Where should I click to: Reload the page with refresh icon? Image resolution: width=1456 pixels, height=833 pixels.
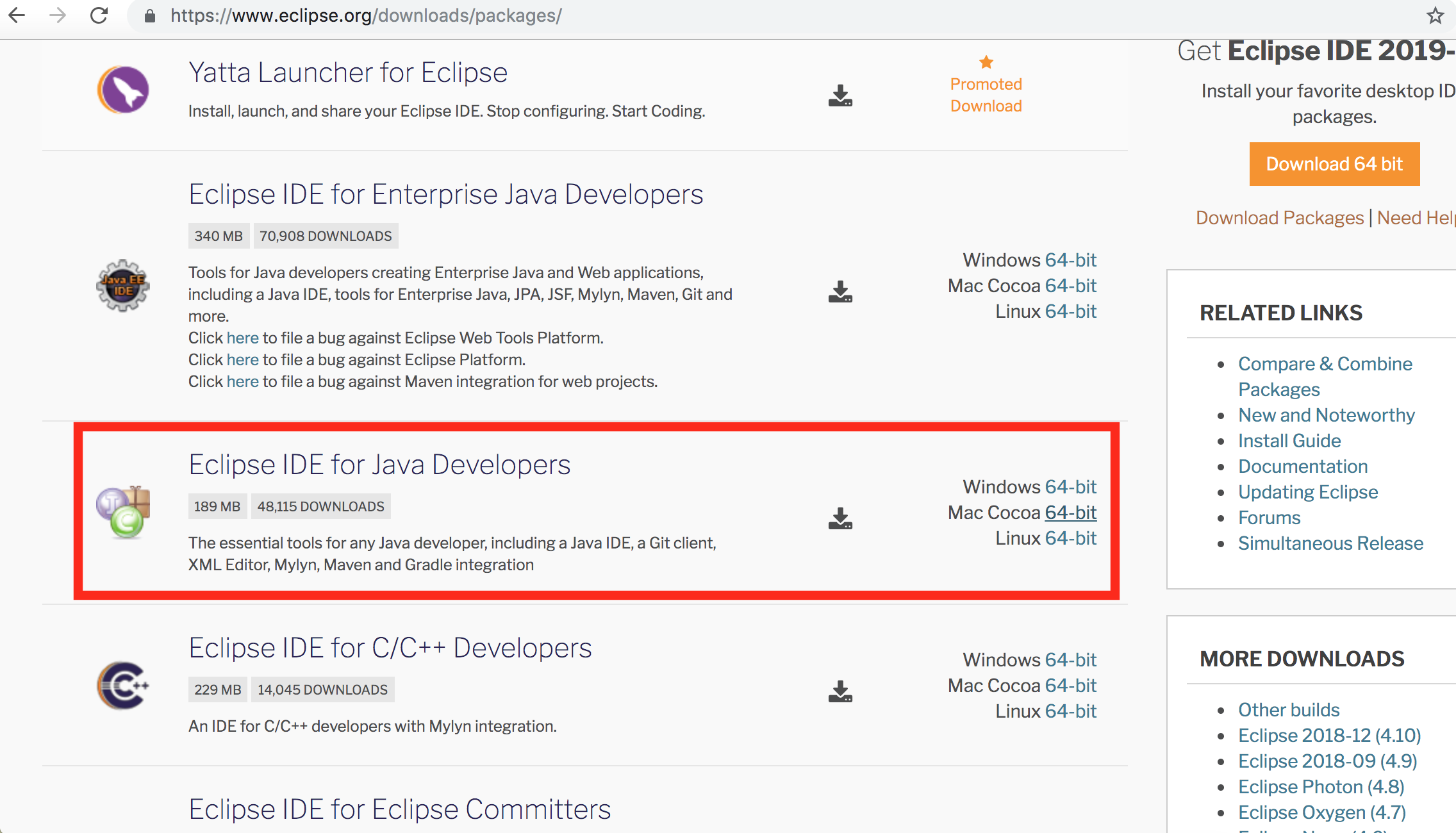click(99, 15)
